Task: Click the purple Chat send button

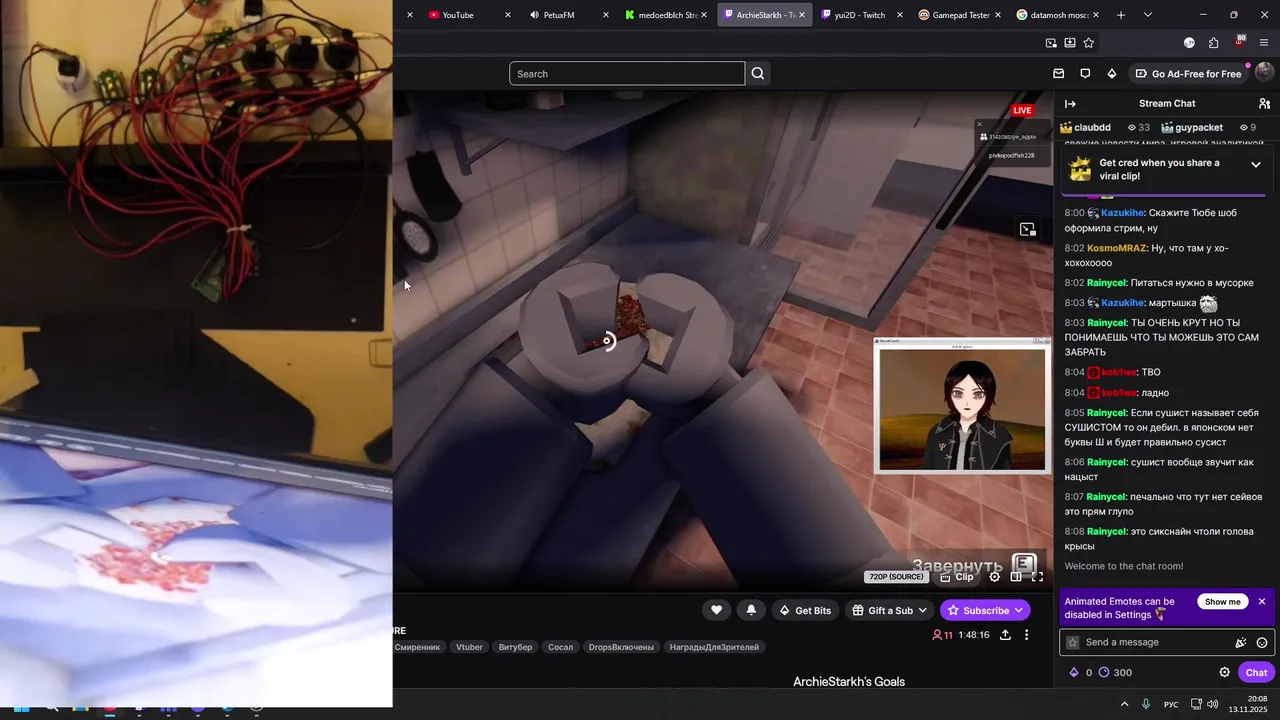Action: (1256, 673)
